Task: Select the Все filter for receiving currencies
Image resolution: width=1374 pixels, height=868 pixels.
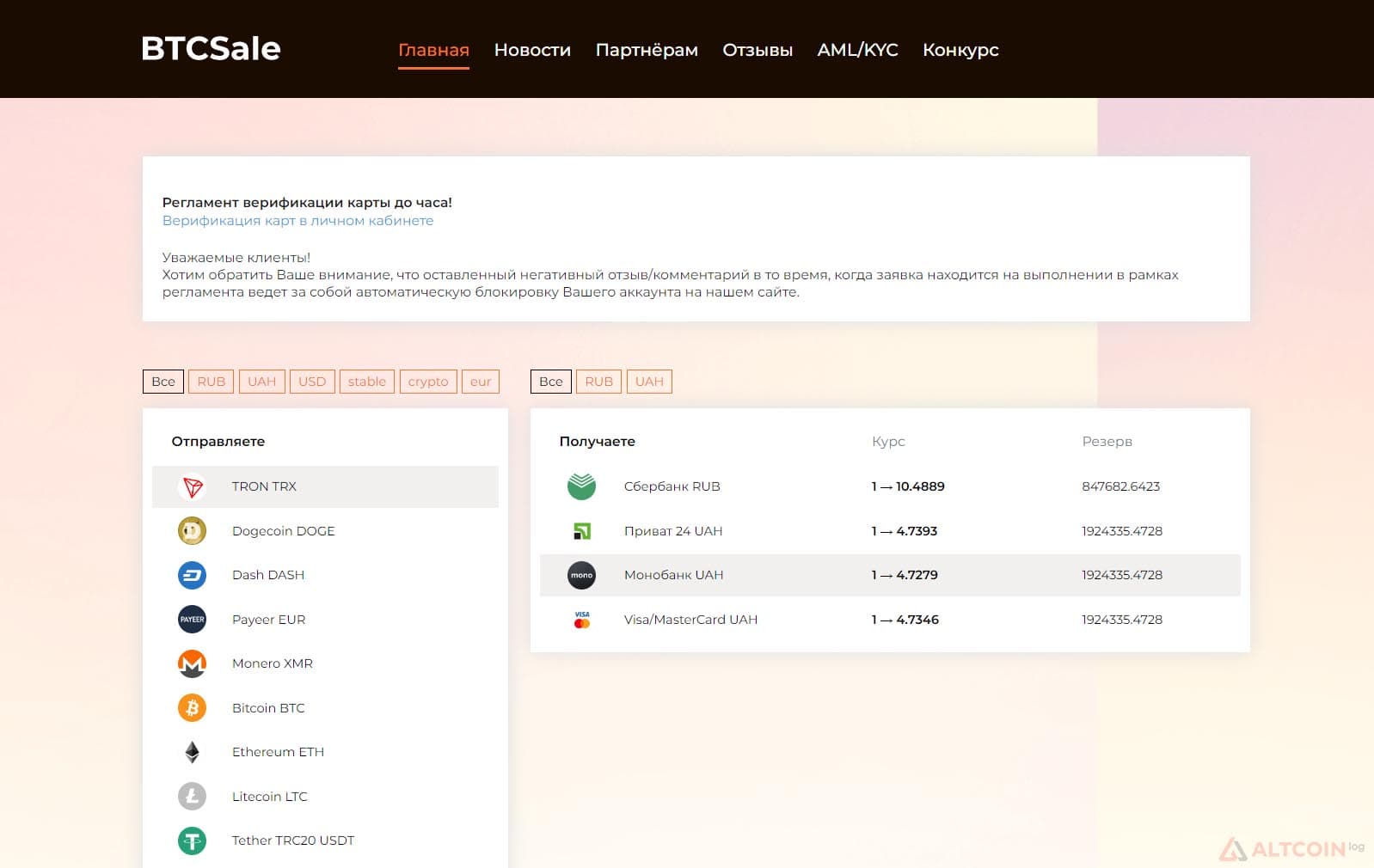Action: click(x=551, y=382)
